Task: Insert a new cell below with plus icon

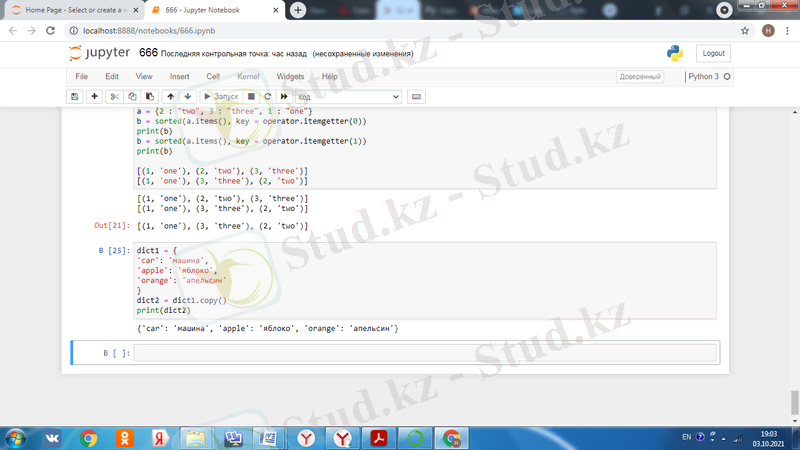Action: coord(94,96)
